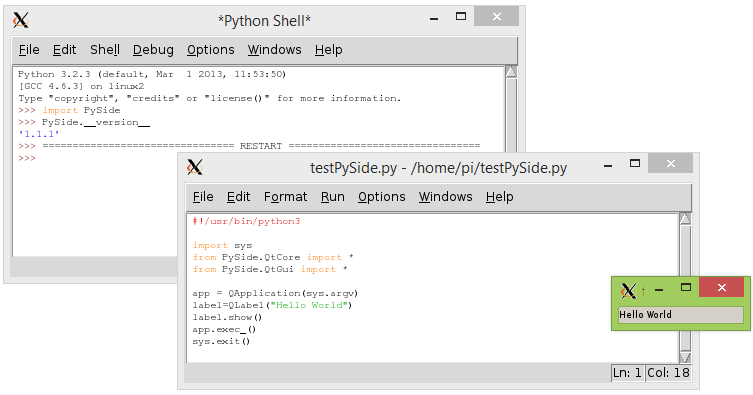The height and width of the screenshot is (395, 753).
Task: Click the X icon in Hello World window
Action: tap(629, 290)
